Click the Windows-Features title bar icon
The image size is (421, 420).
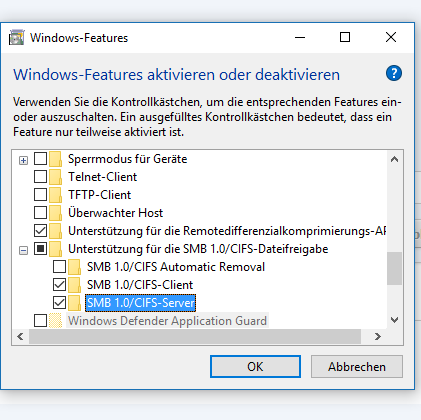coord(16,37)
